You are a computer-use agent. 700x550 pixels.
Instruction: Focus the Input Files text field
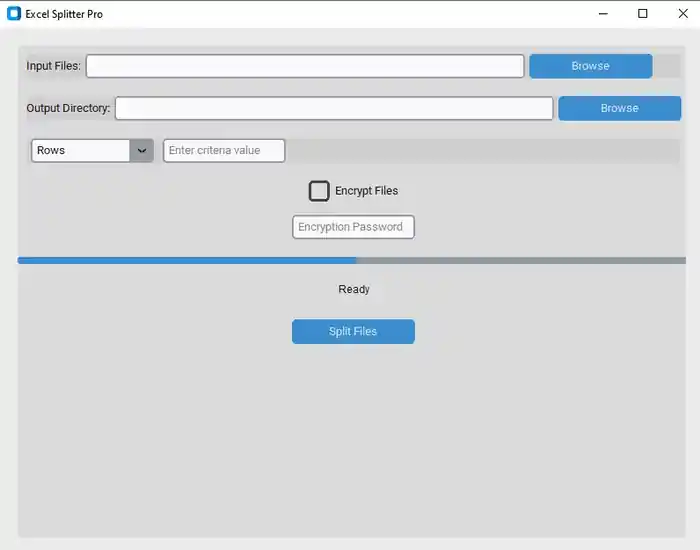(x=305, y=66)
